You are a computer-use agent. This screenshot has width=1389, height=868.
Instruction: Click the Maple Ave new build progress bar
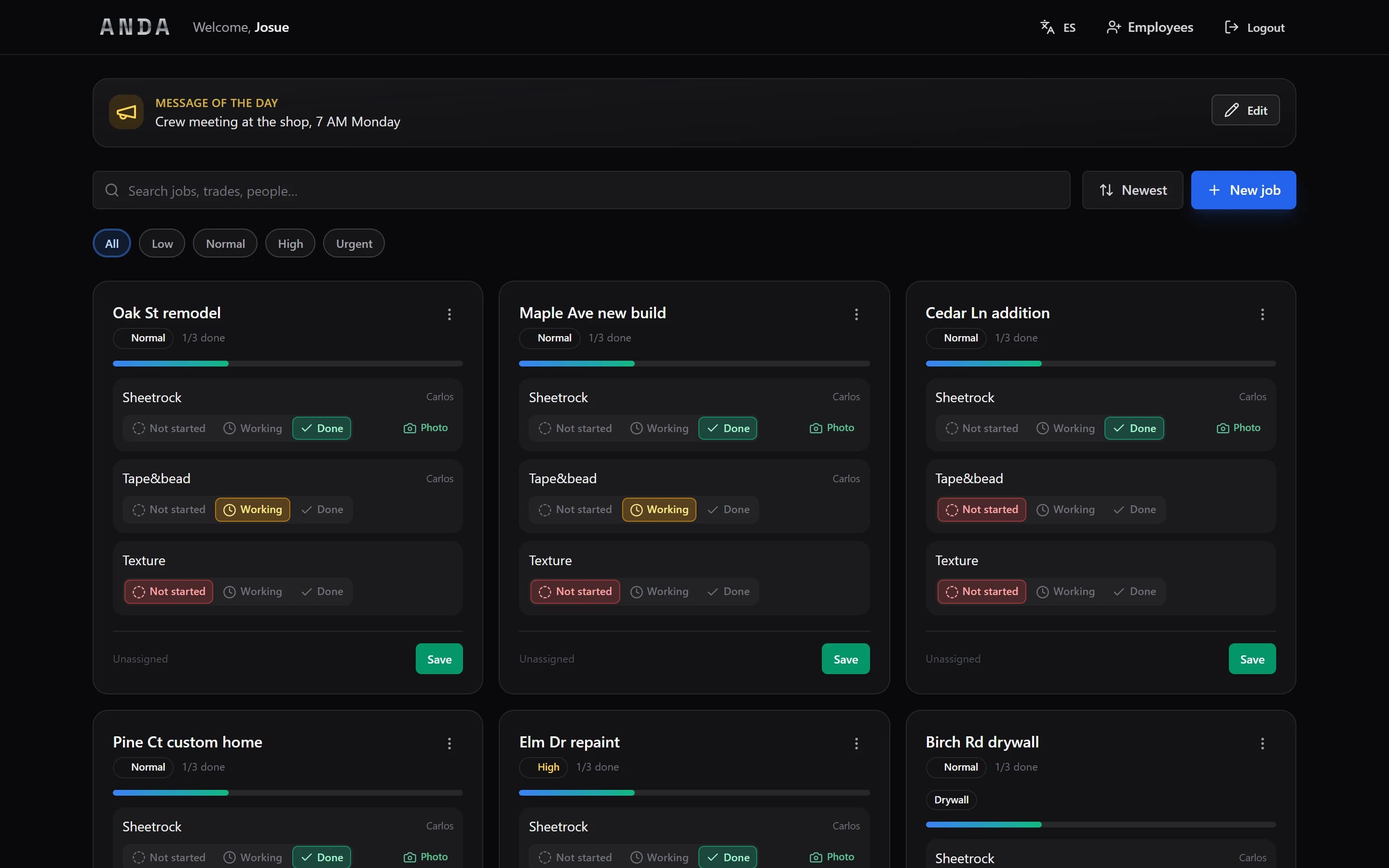coord(694,364)
